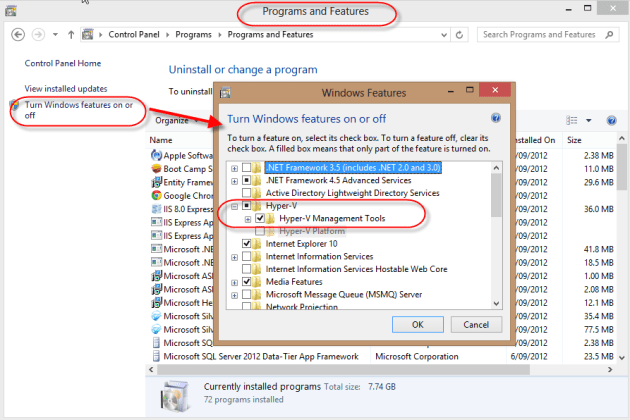
Task: Click the Organize toolbar menu
Action: [177, 120]
